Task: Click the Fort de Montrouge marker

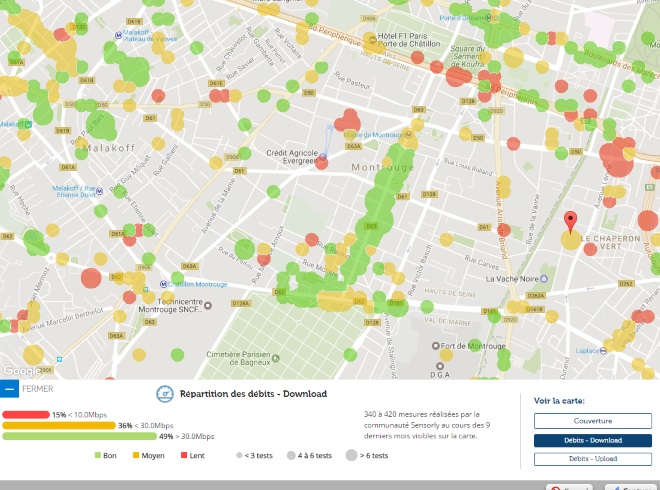Action: 436,346
